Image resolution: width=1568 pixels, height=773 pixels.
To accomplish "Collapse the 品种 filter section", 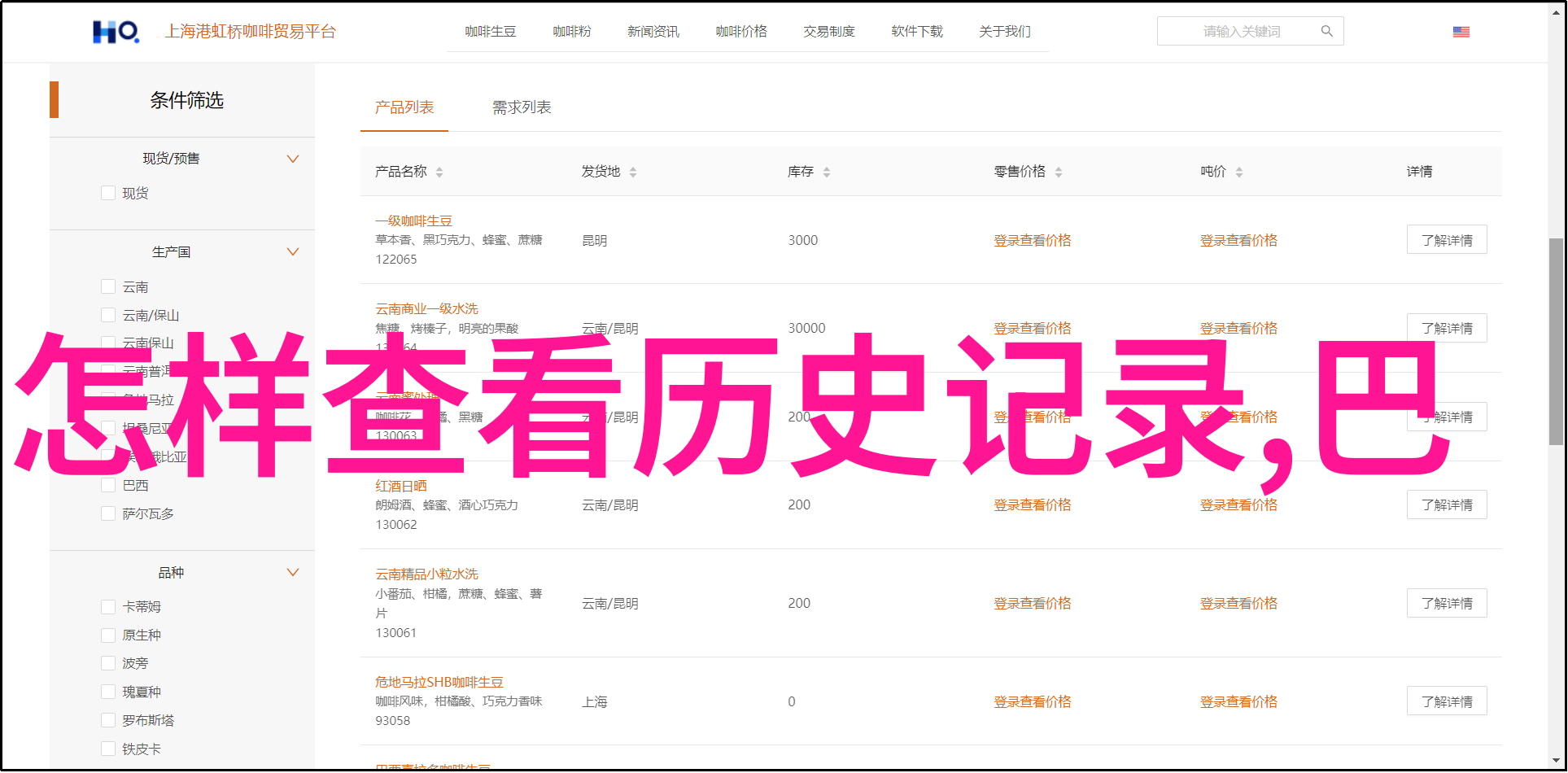I will (293, 572).
